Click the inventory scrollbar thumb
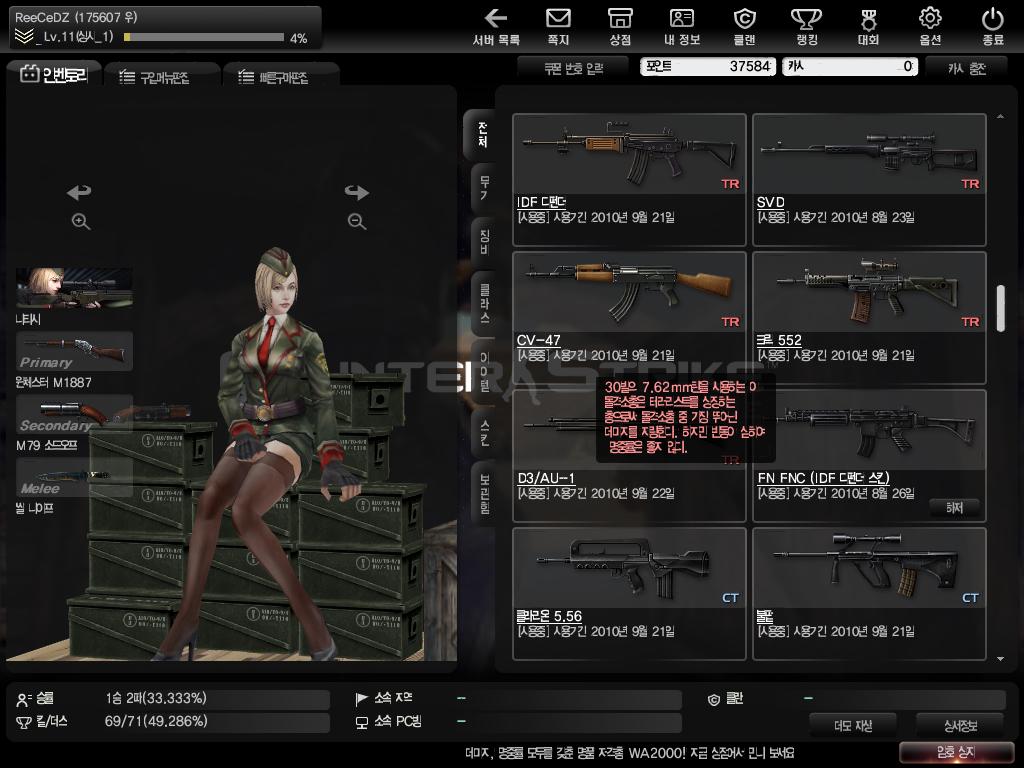 [x=1000, y=308]
